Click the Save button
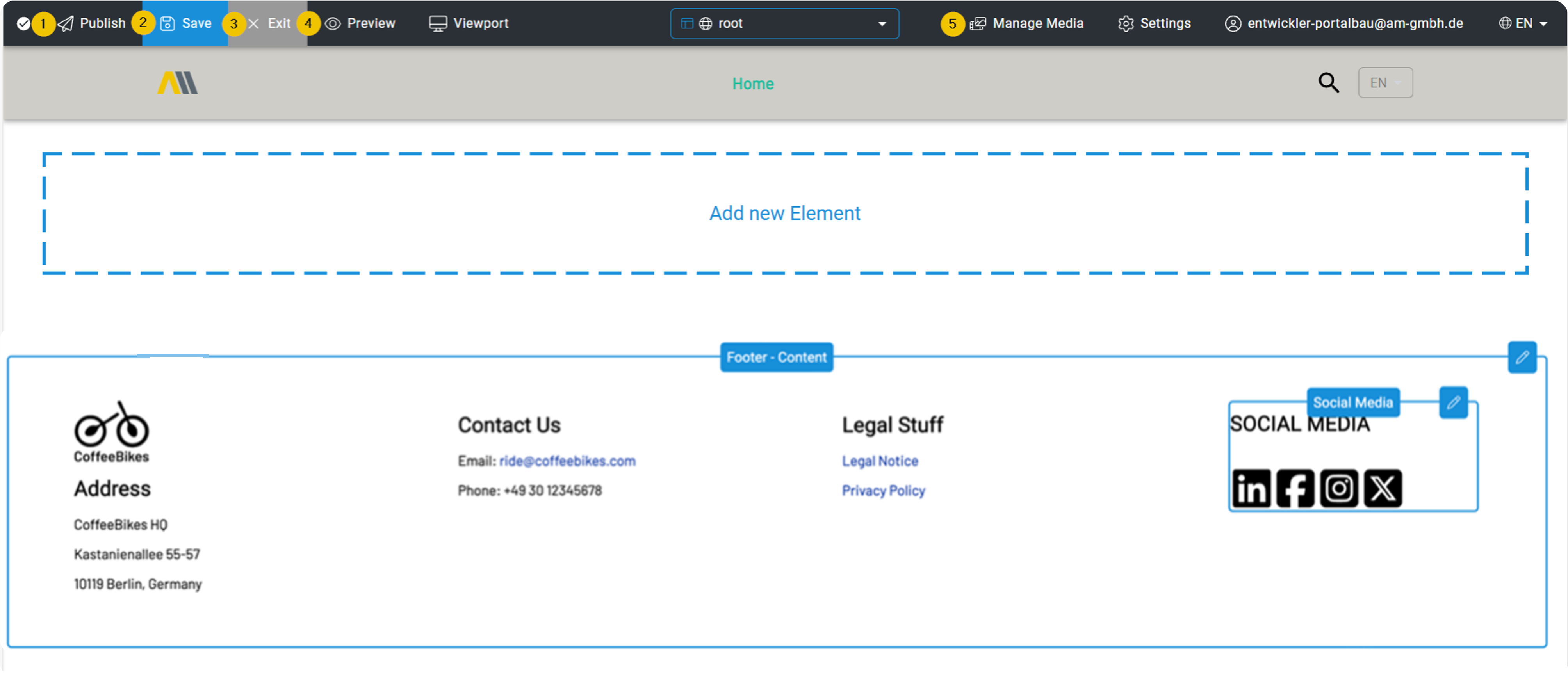The image size is (1568, 678). [x=185, y=23]
